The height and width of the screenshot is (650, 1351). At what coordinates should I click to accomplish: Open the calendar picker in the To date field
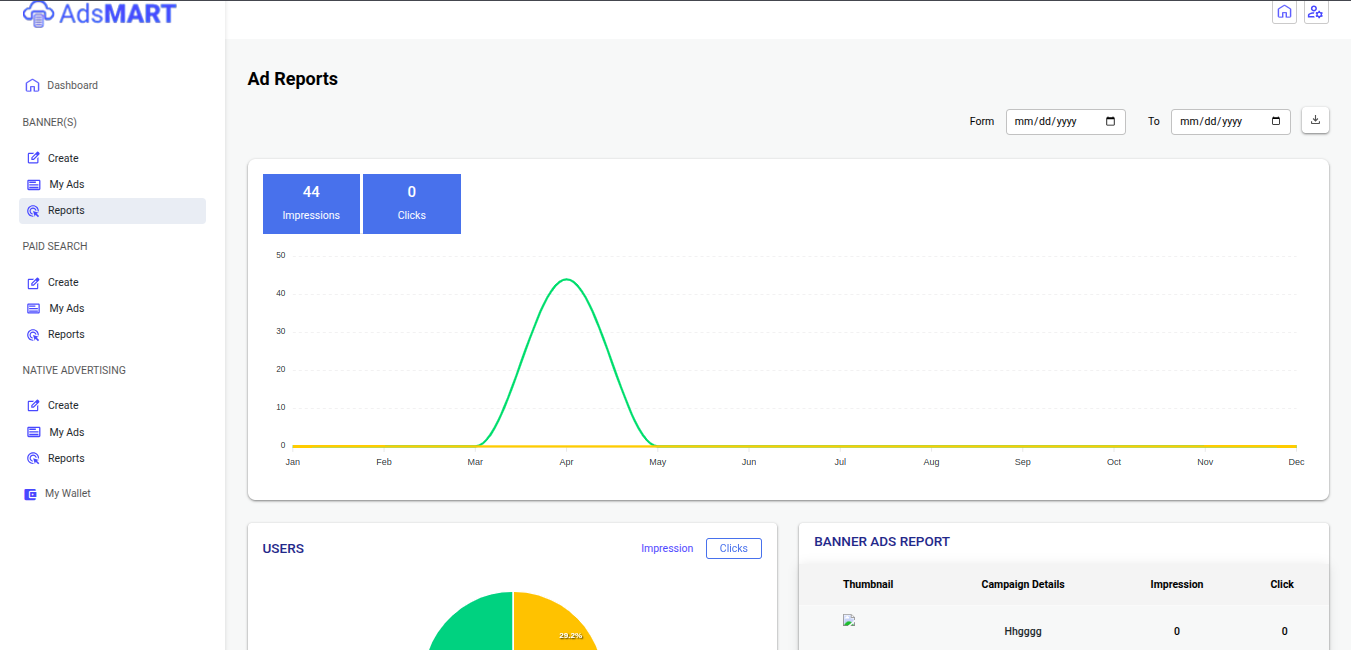click(1275, 122)
